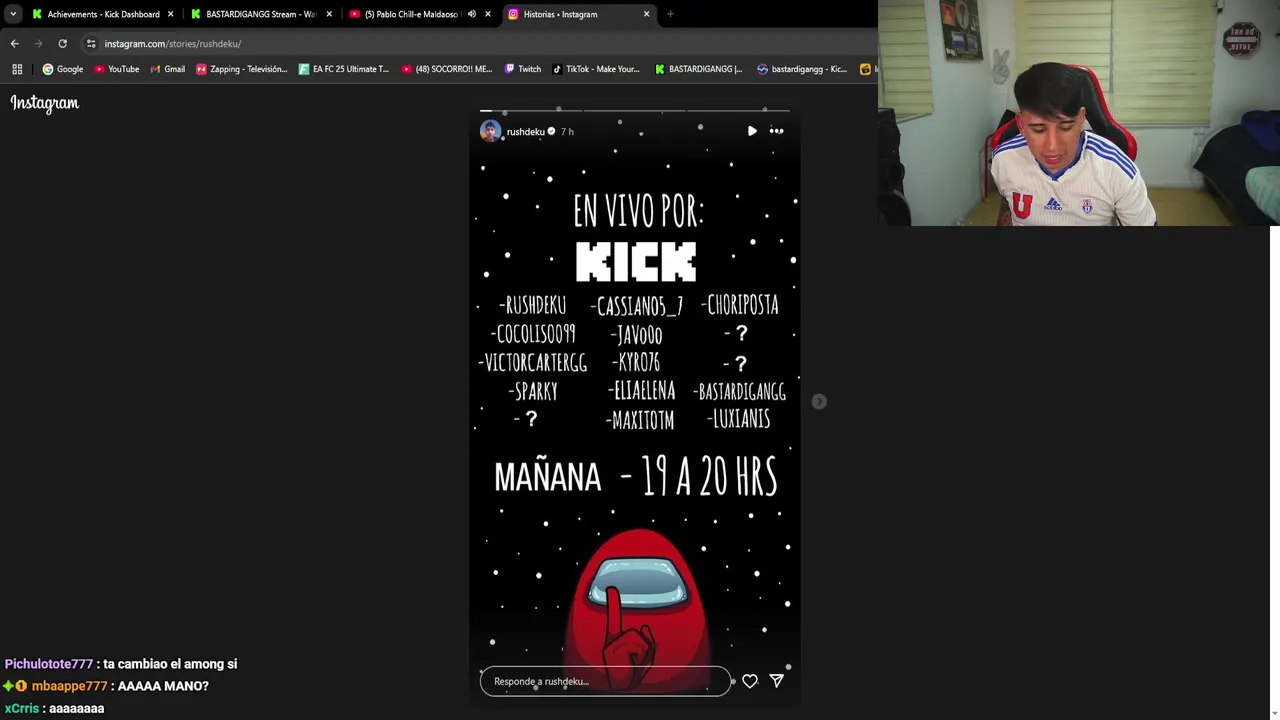Screen dimensions: 1280x720
Task: Open the Zapping - Televisión bookmark
Action: [x=241, y=69]
